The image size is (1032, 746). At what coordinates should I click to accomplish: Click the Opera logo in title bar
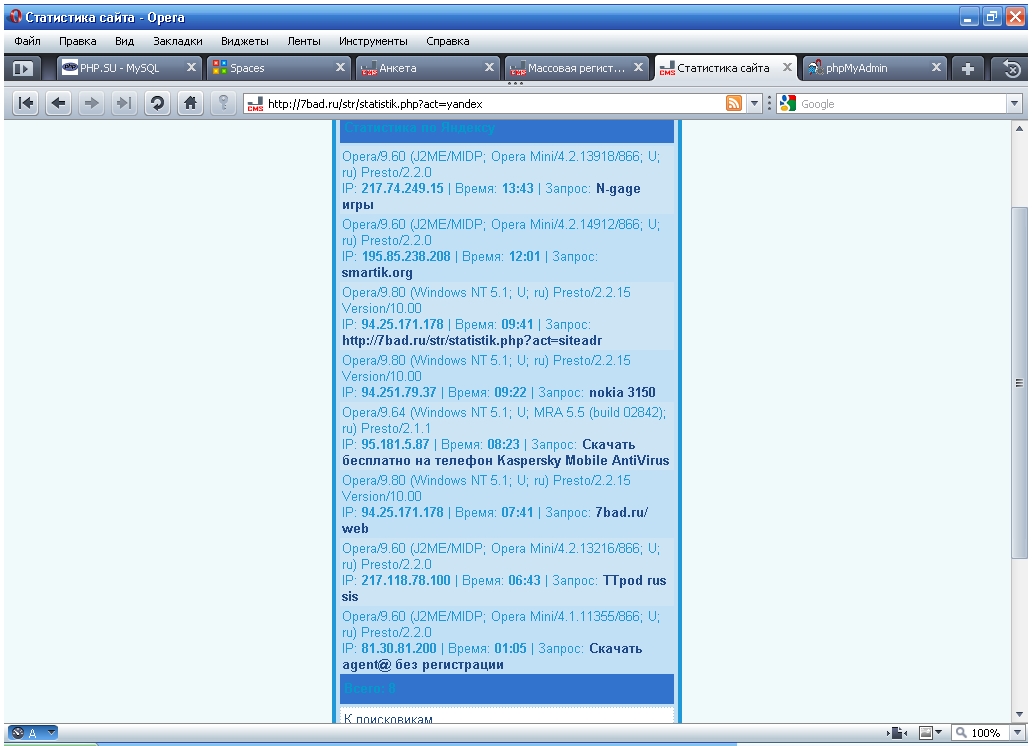[x=16, y=16]
